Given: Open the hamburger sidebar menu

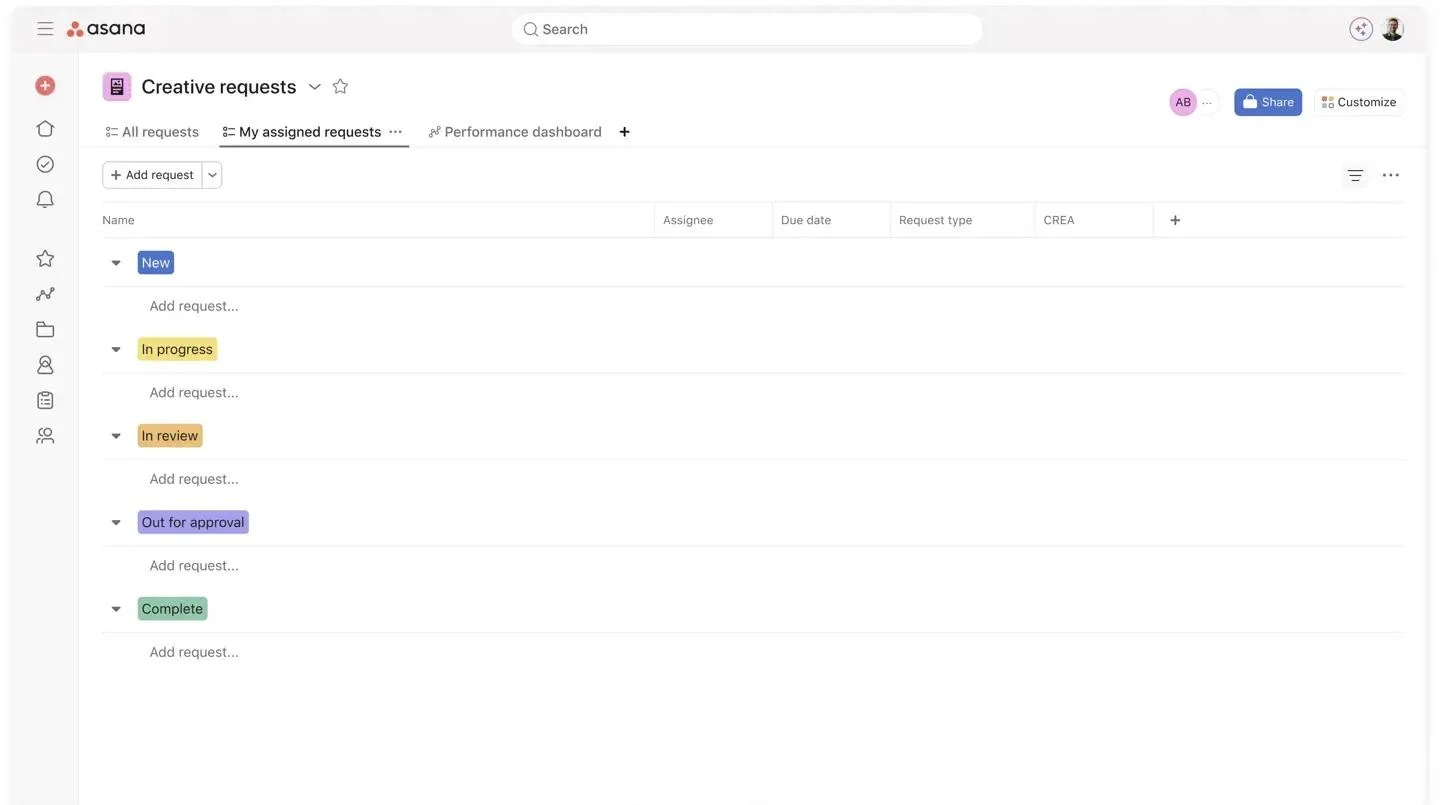Looking at the screenshot, I should pos(45,28).
